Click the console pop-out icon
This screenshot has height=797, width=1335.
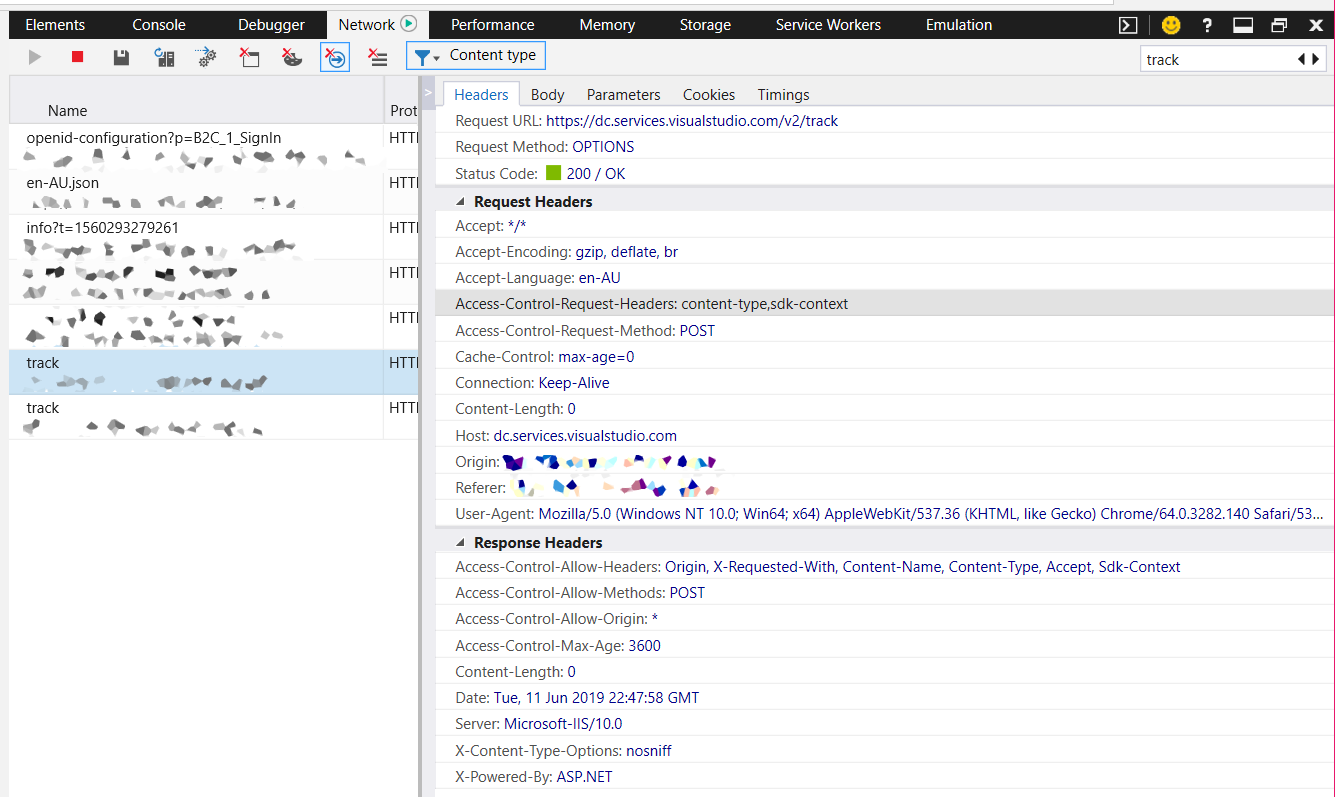(x=1128, y=24)
